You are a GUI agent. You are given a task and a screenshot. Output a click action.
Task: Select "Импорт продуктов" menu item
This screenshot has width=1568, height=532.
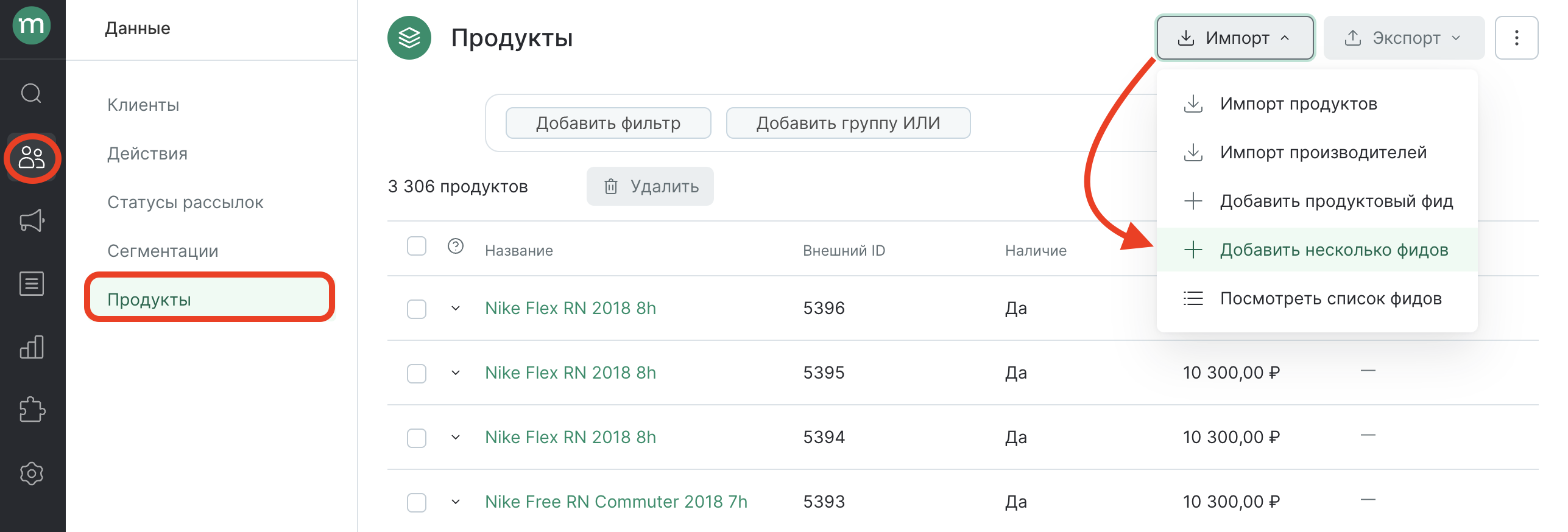point(1298,104)
